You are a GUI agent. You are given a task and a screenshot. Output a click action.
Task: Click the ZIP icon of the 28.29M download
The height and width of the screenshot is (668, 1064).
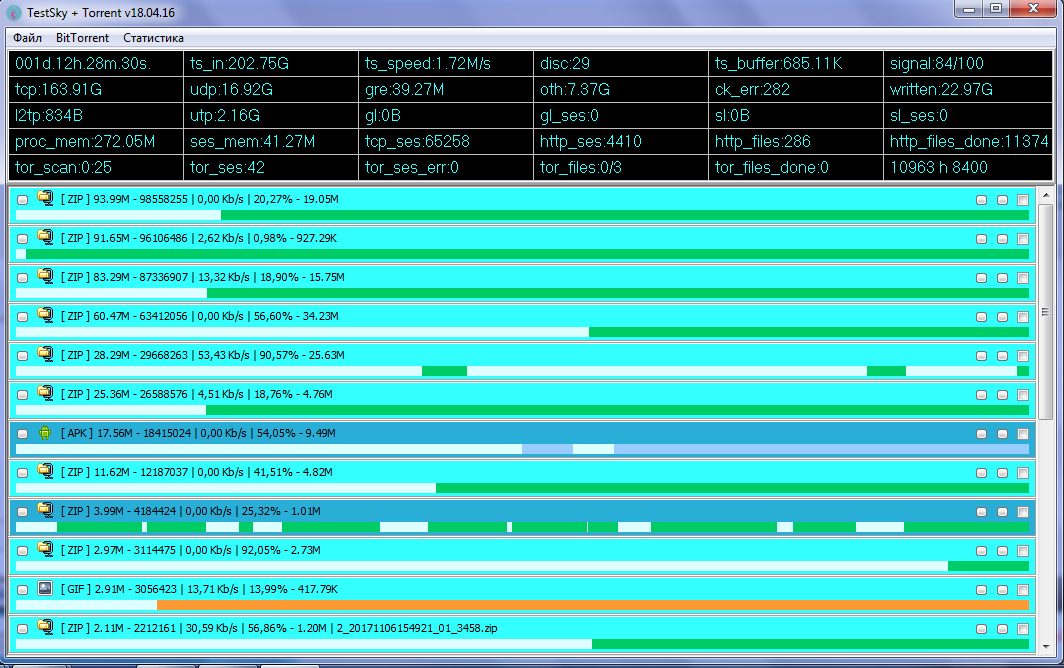pyautogui.click(x=45, y=354)
